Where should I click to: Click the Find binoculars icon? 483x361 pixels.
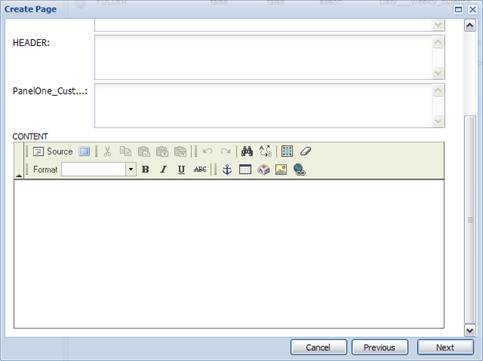[x=247, y=151]
